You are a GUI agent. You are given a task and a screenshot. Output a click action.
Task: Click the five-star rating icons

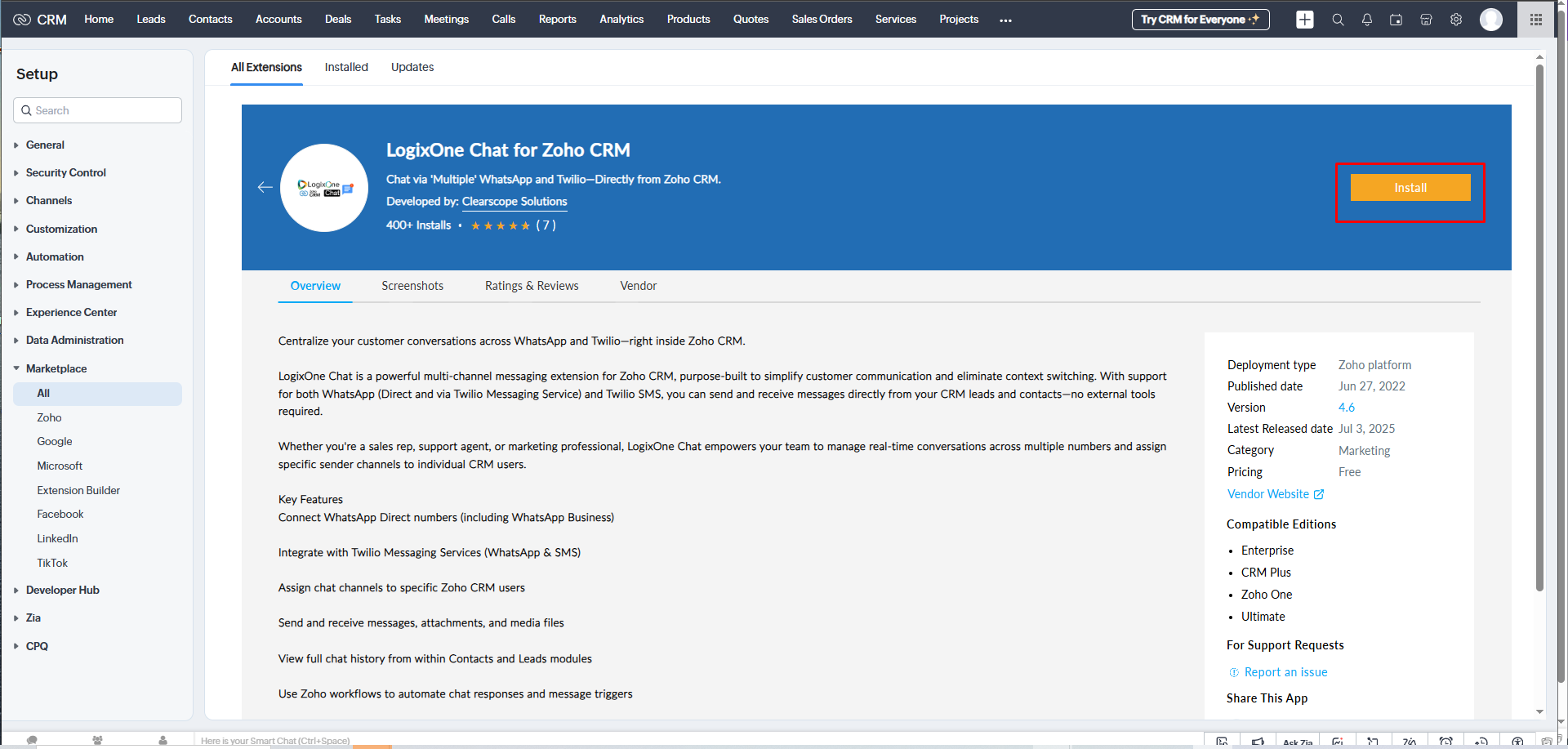[500, 225]
